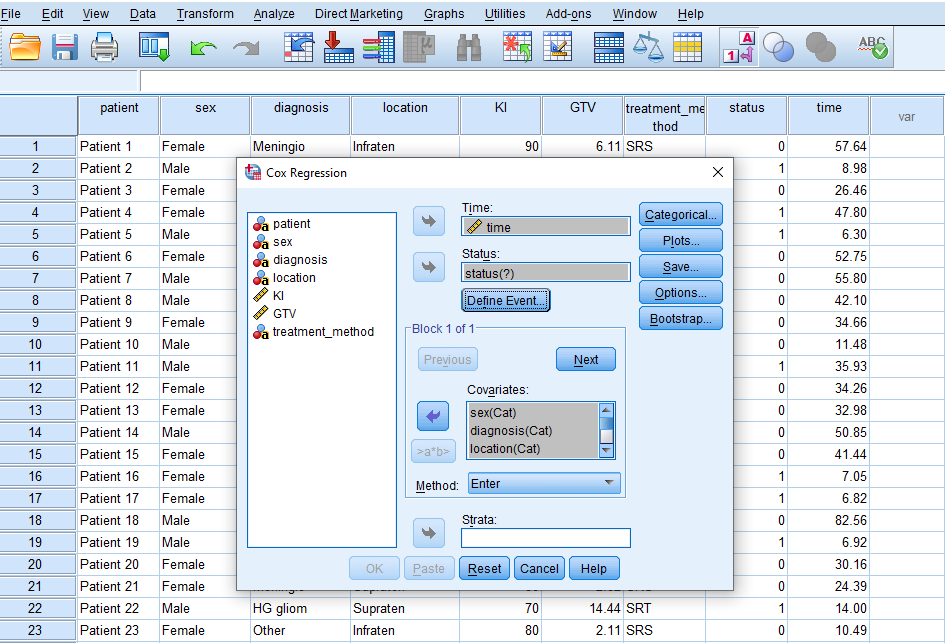Click the Print icon in the toolbar
Viewport: 945px width, 643px height.
click(x=104, y=47)
